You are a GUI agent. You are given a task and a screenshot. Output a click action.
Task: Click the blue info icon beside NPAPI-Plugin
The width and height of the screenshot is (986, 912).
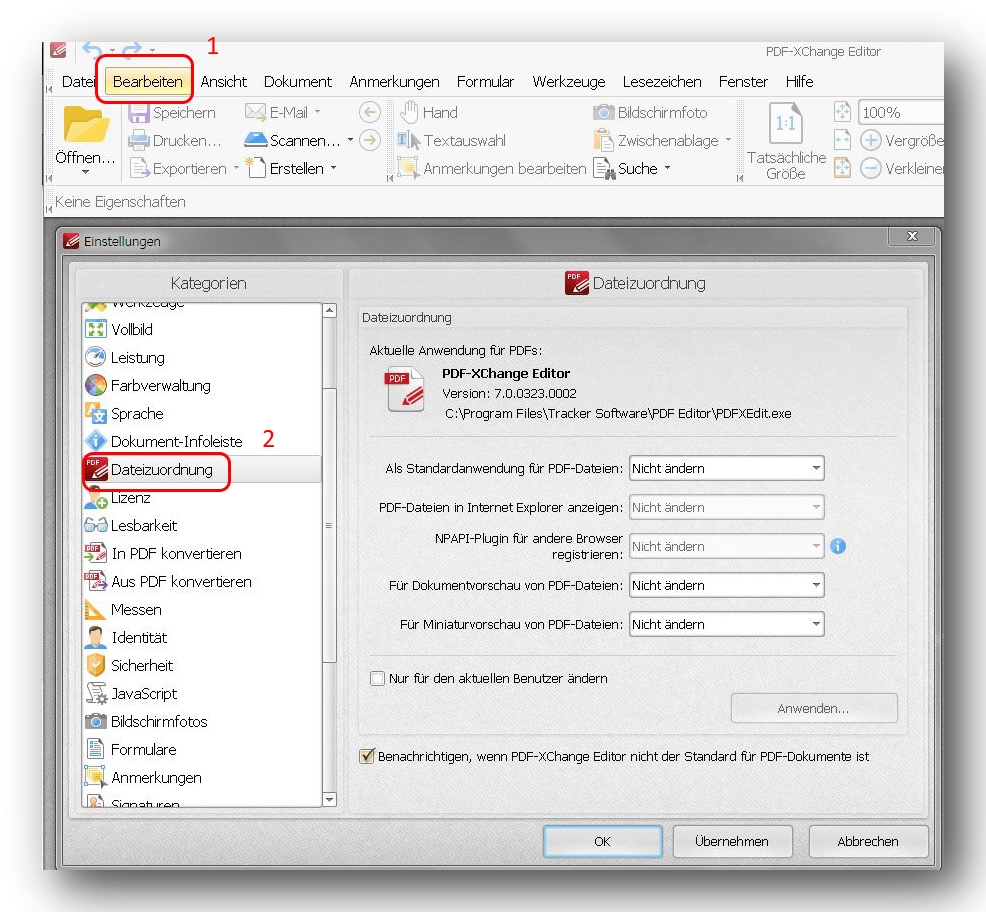838,546
